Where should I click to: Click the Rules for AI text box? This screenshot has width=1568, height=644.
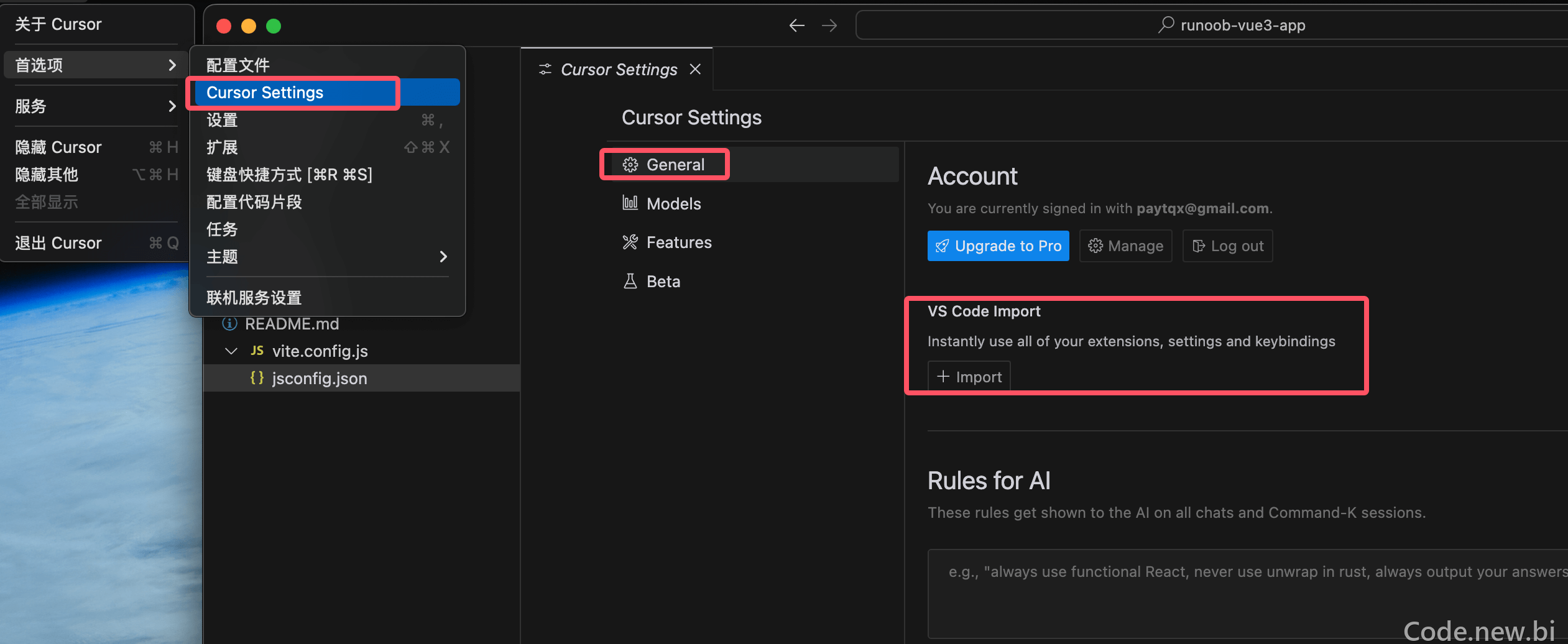pos(1248,594)
